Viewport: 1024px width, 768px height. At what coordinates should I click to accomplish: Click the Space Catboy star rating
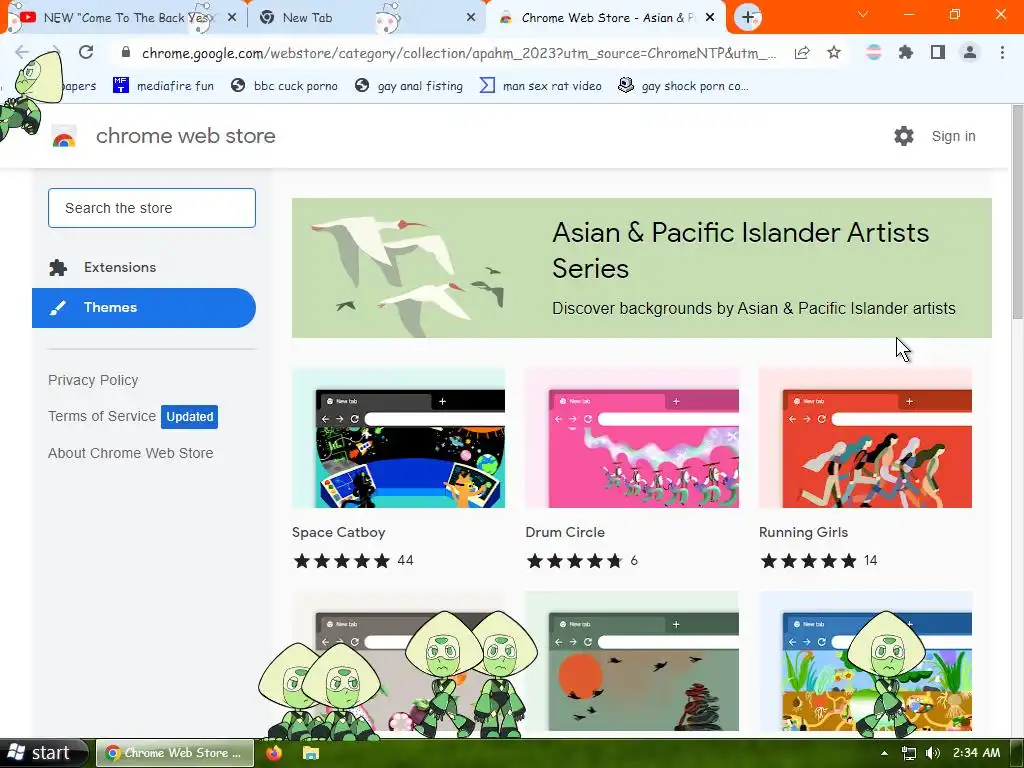tap(342, 560)
